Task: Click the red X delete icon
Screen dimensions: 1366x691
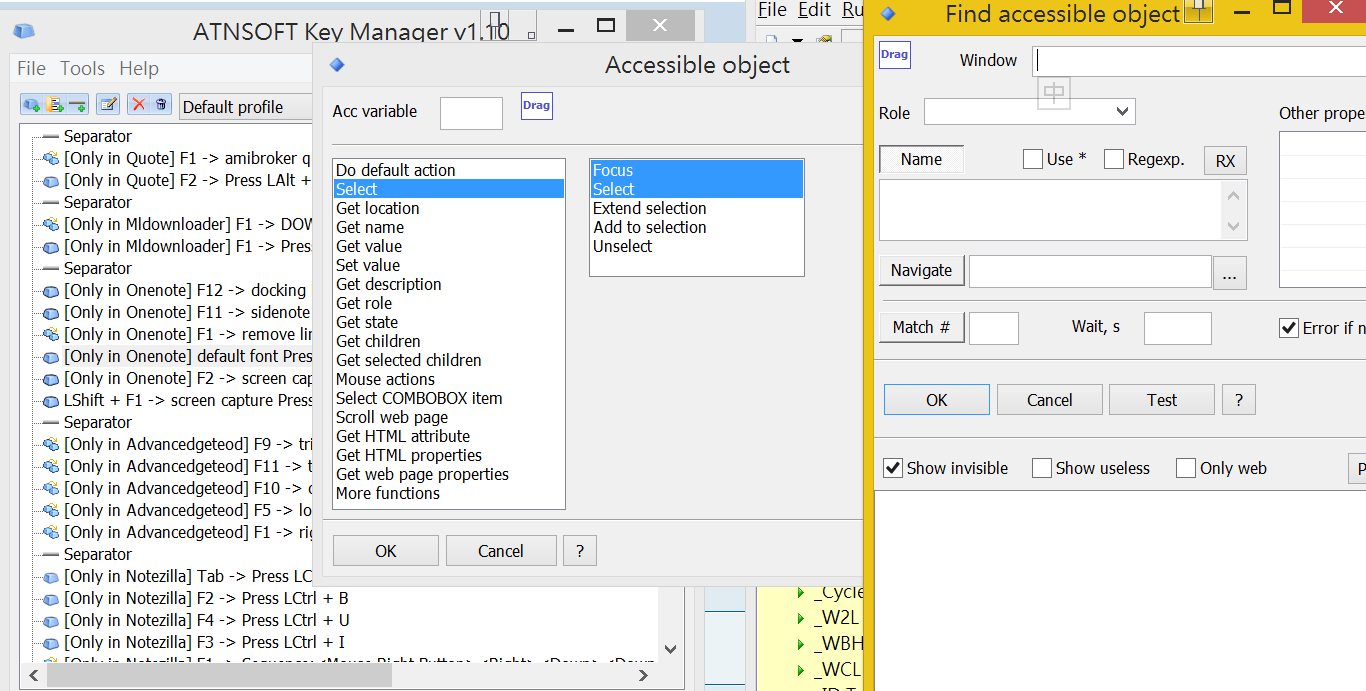Action: [x=139, y=105]
